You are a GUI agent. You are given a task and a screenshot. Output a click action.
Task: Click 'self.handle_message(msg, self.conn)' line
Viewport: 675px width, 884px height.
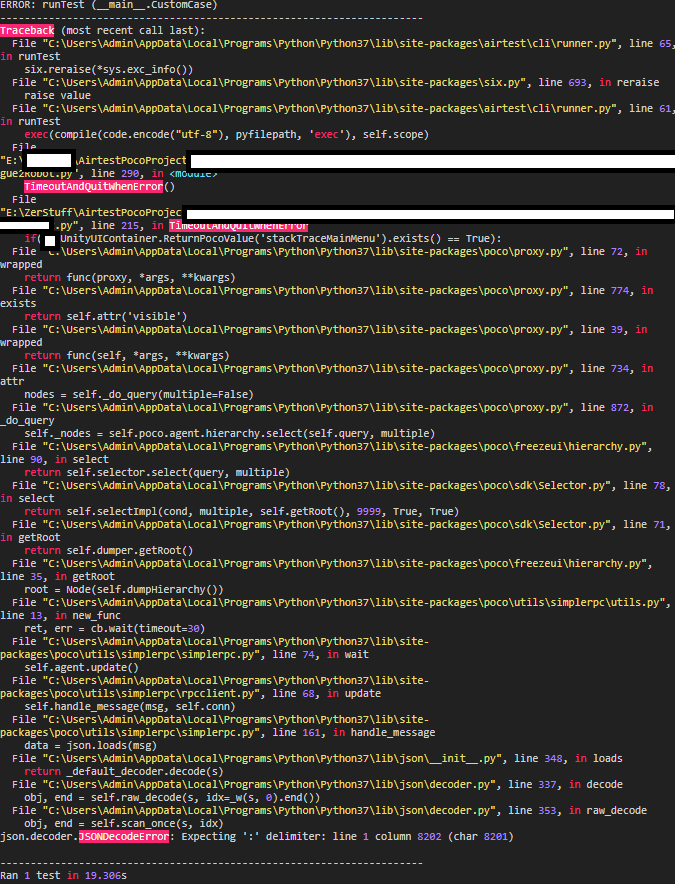[130, 706]
